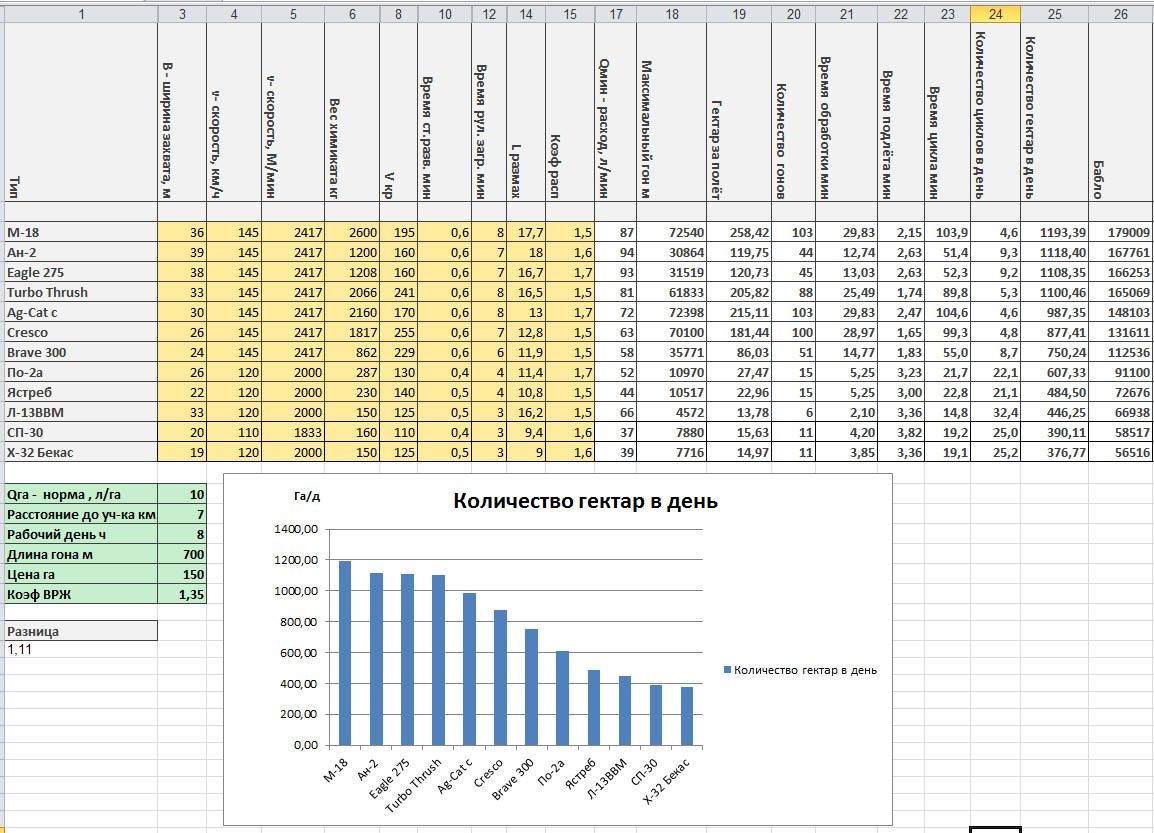Select column header 18

671,14
